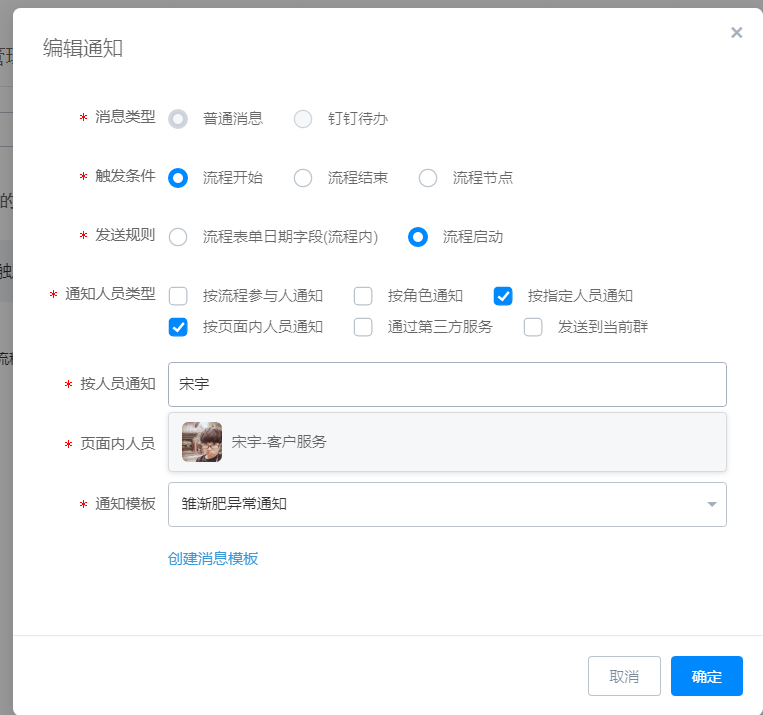Click the 触发条件 field label
The width and height of the screenshot is (763, 715).
pyautogui.click(x=125, y=176)
